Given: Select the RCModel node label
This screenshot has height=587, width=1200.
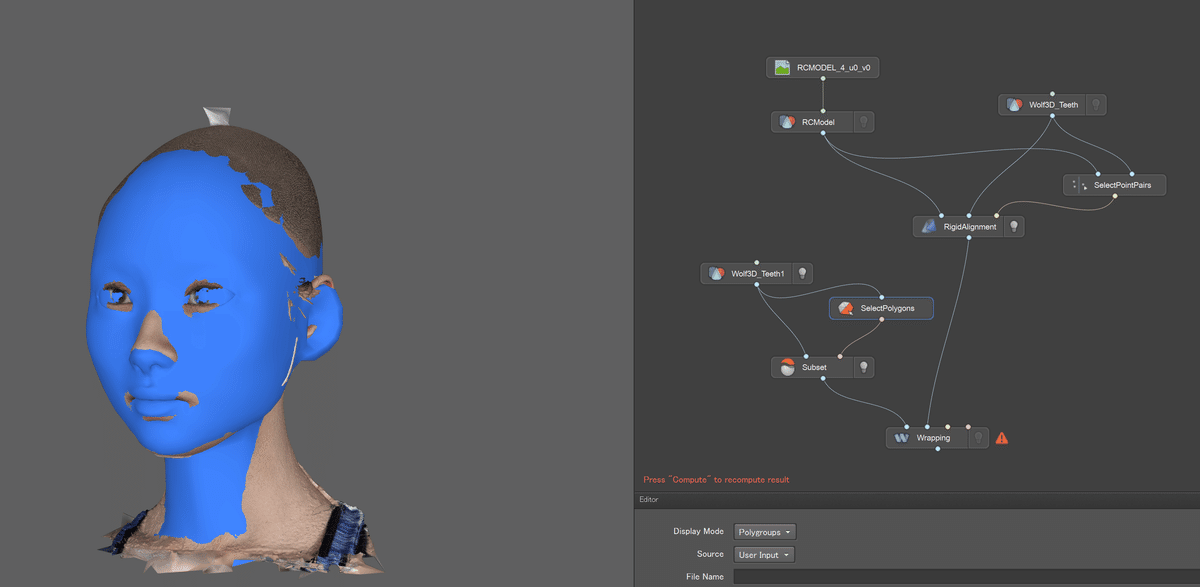Looking at the screenshot, I should coord(818,122).
